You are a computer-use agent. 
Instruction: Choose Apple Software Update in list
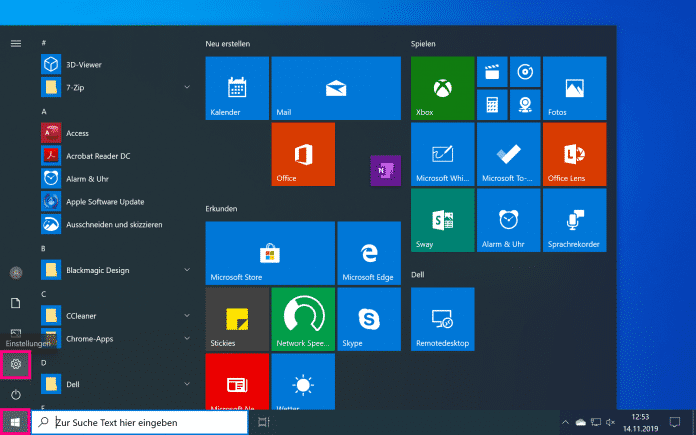click(105, 201)
